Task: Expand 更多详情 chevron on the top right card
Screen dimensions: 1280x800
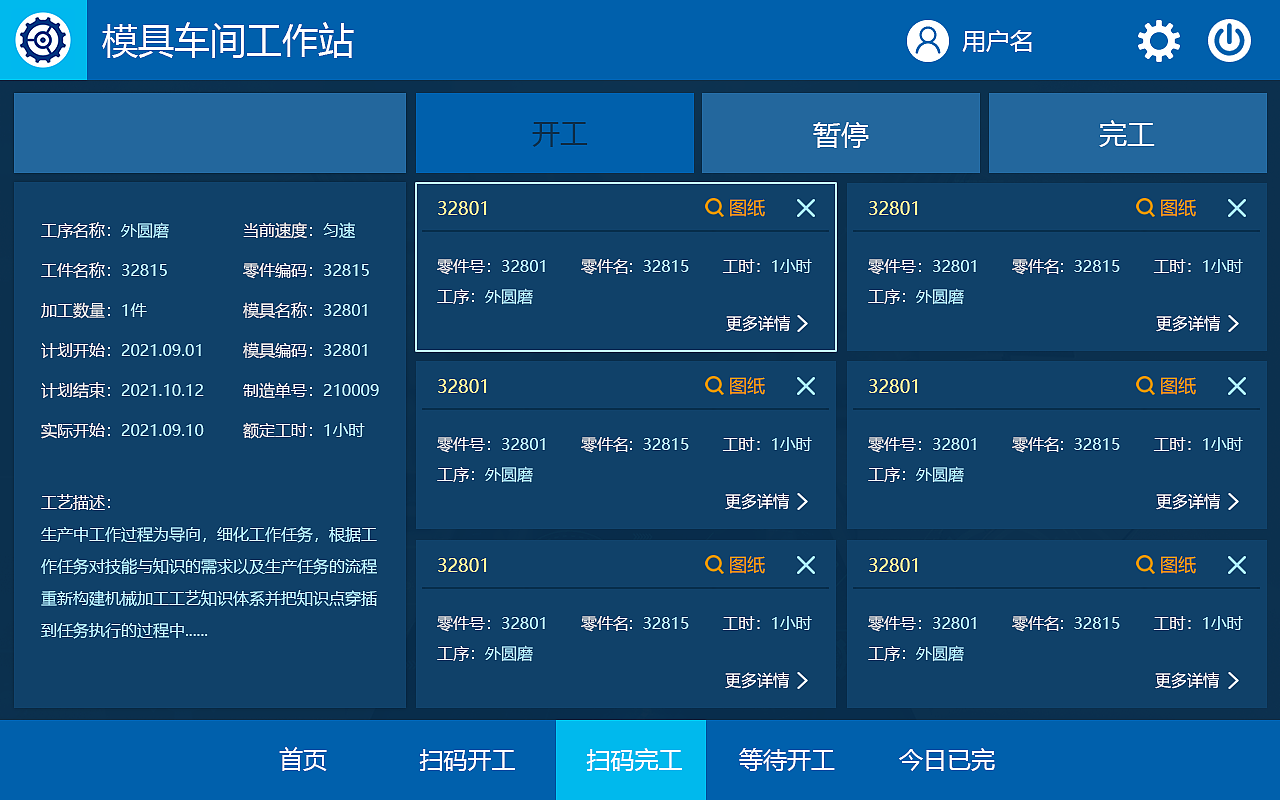Action: coord(1197,323)
